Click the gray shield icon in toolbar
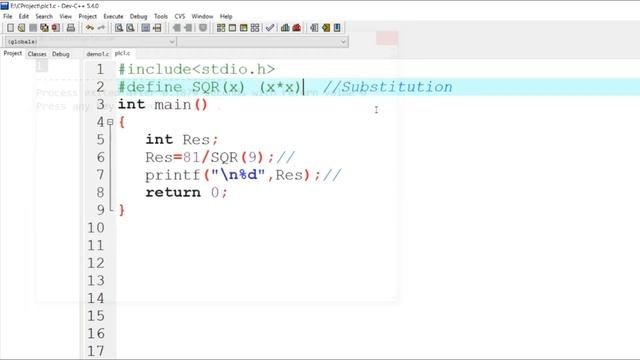Screen dimensions: 640x360 [x=203, y=28]
